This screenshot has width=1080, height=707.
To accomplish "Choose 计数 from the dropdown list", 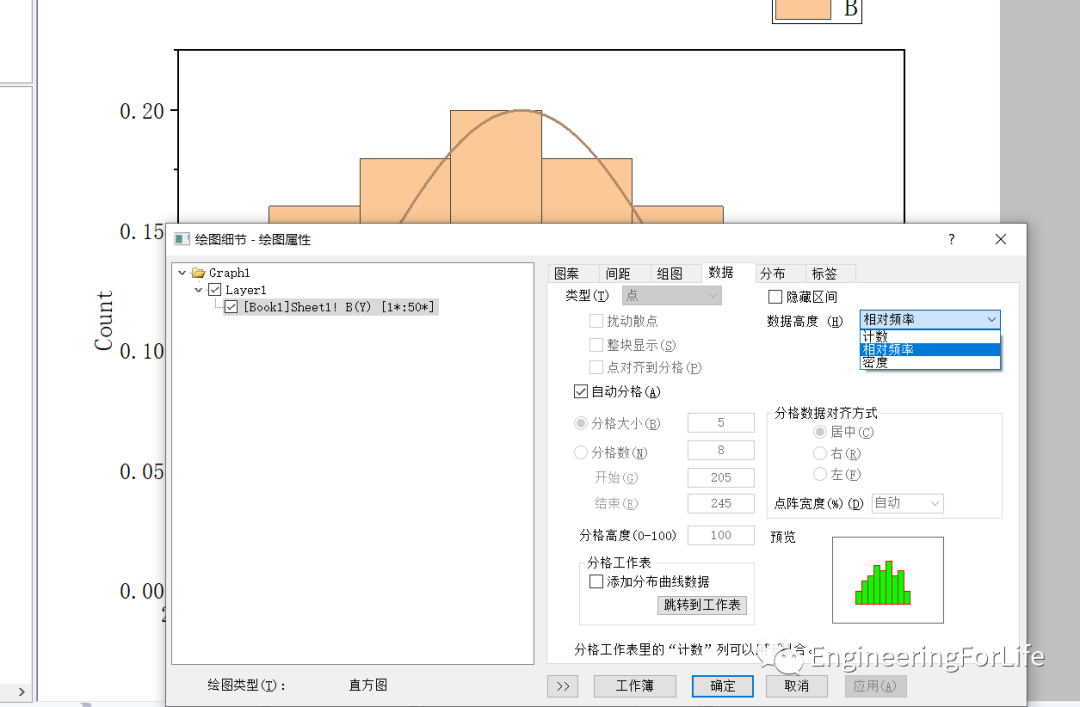I will (x=930, y=336).
